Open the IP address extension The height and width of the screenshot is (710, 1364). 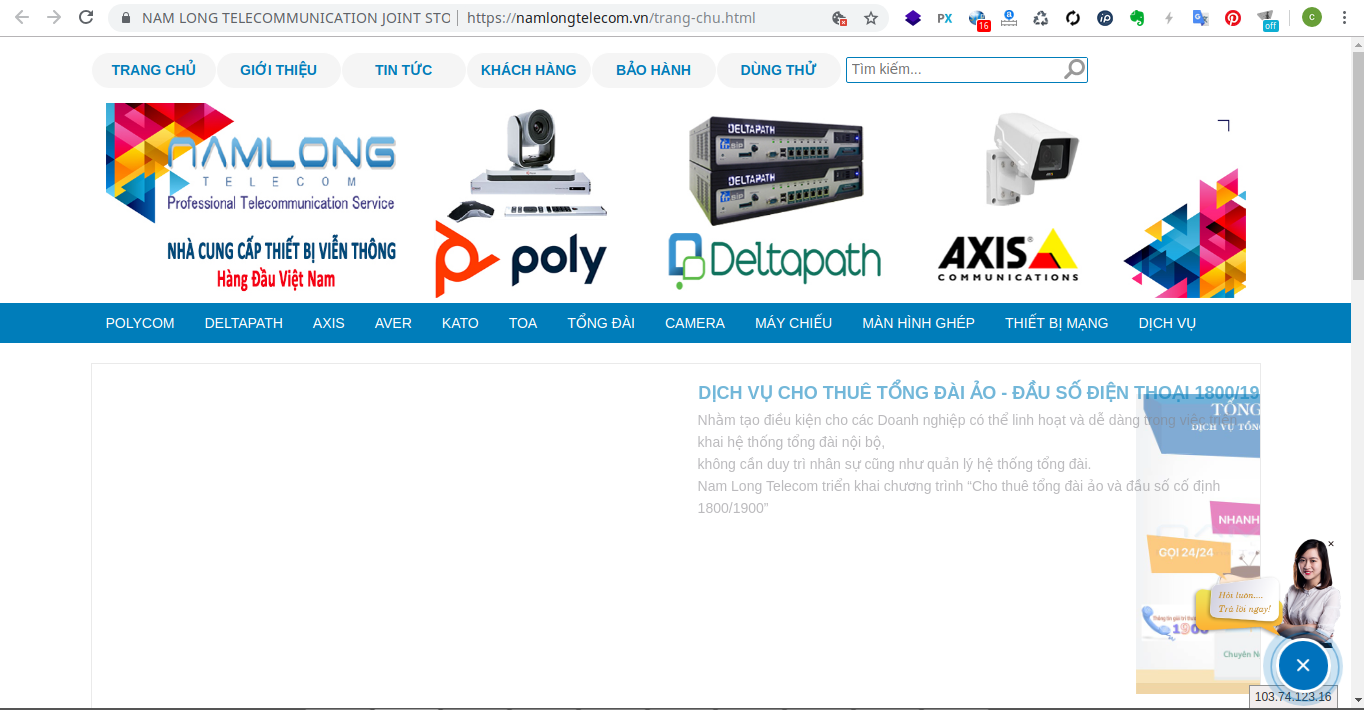click(x=1105, y=18)
